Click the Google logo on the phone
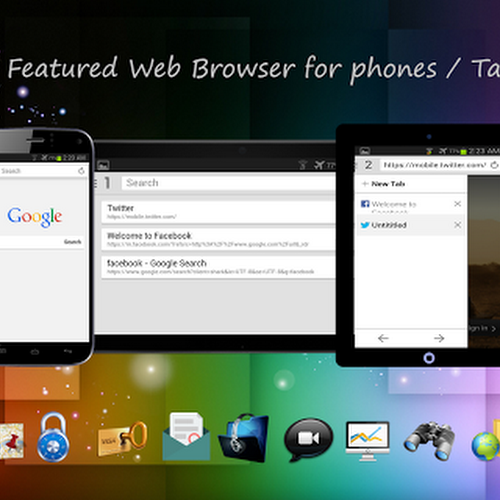This screenshot has height=500, width=500. coord(35,217)
